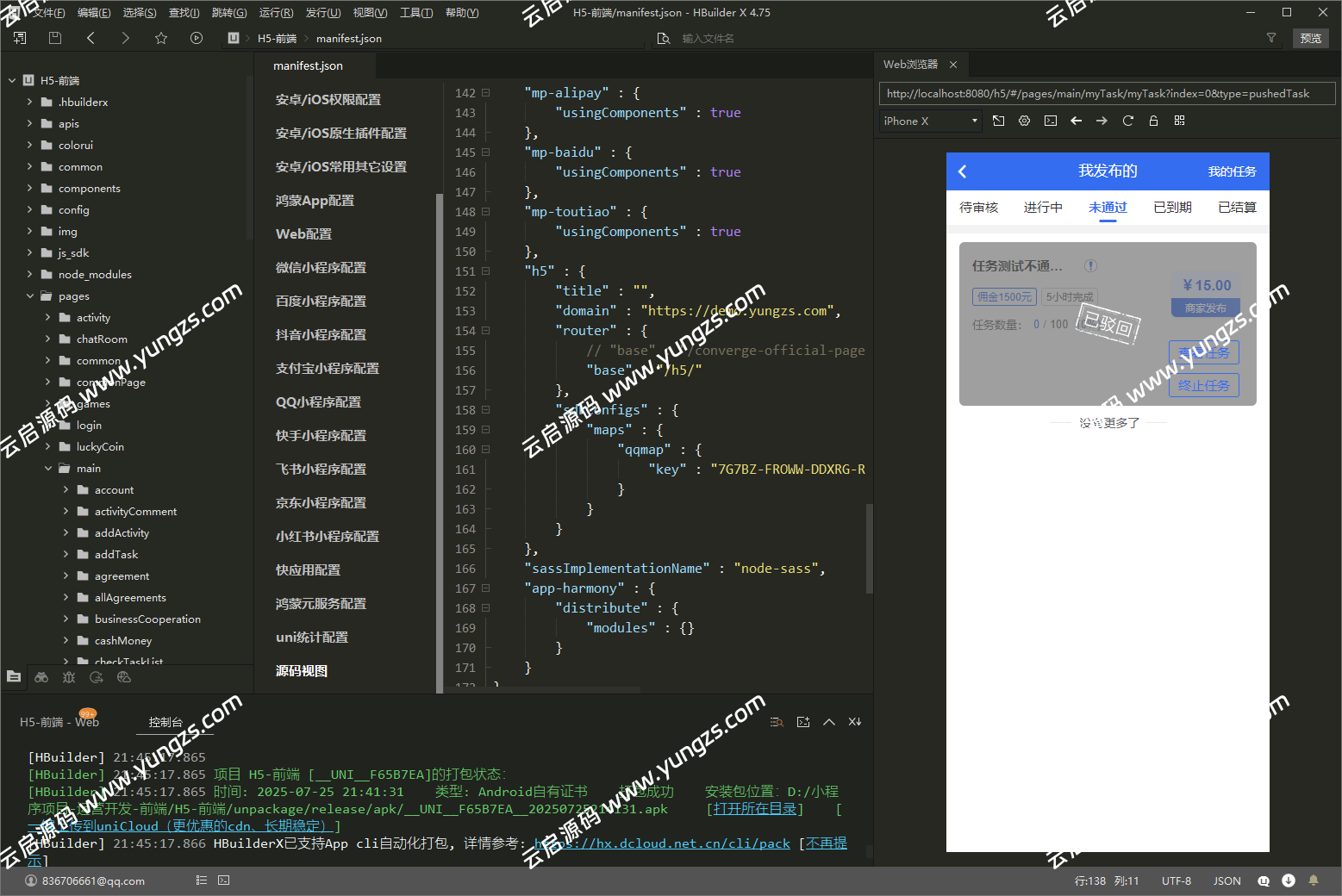This screenshot has width=1342, height=896.
Task: Click the 打开所在目录 link in console
Action: coord(754,809)
